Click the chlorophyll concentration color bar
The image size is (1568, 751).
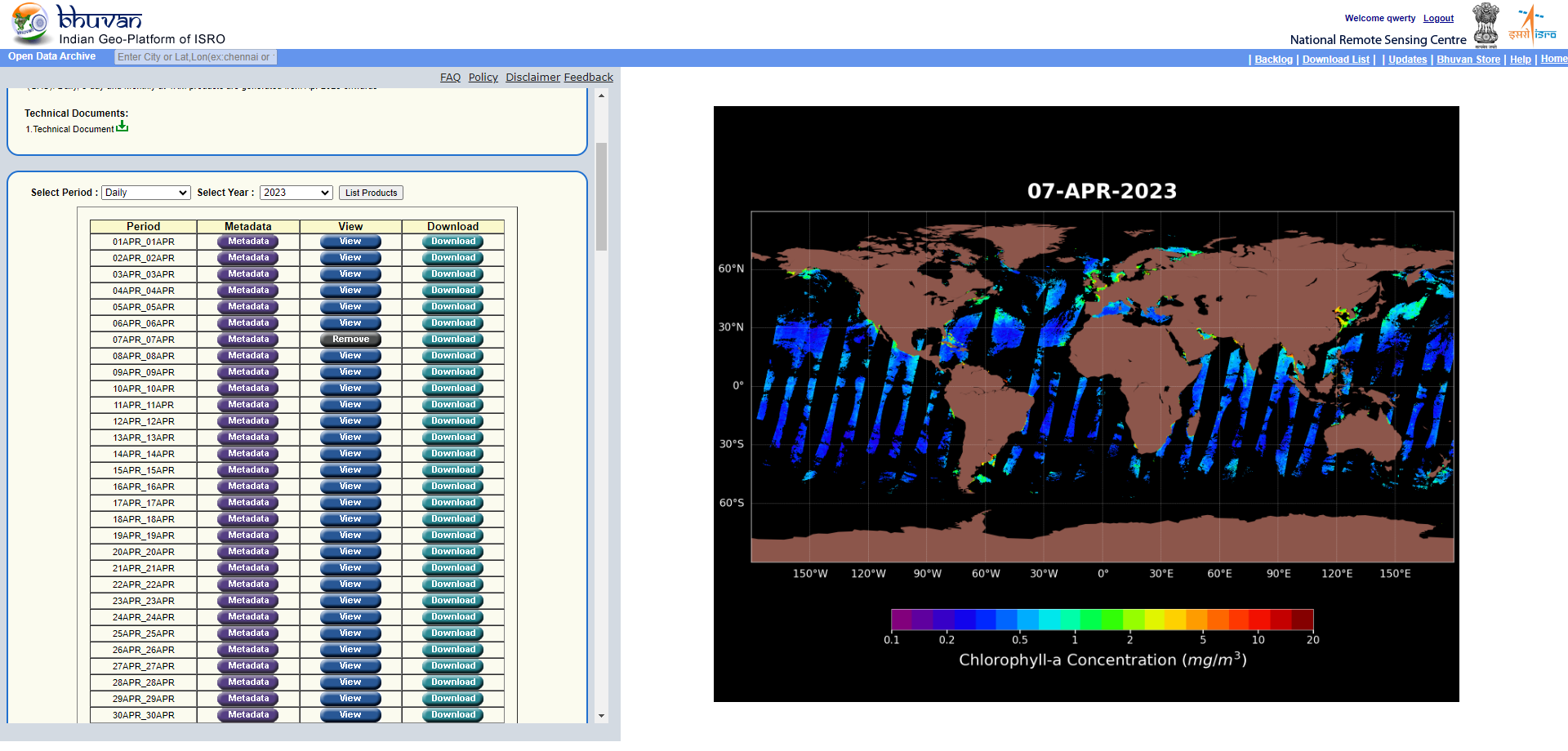(x=1102, y=620)
